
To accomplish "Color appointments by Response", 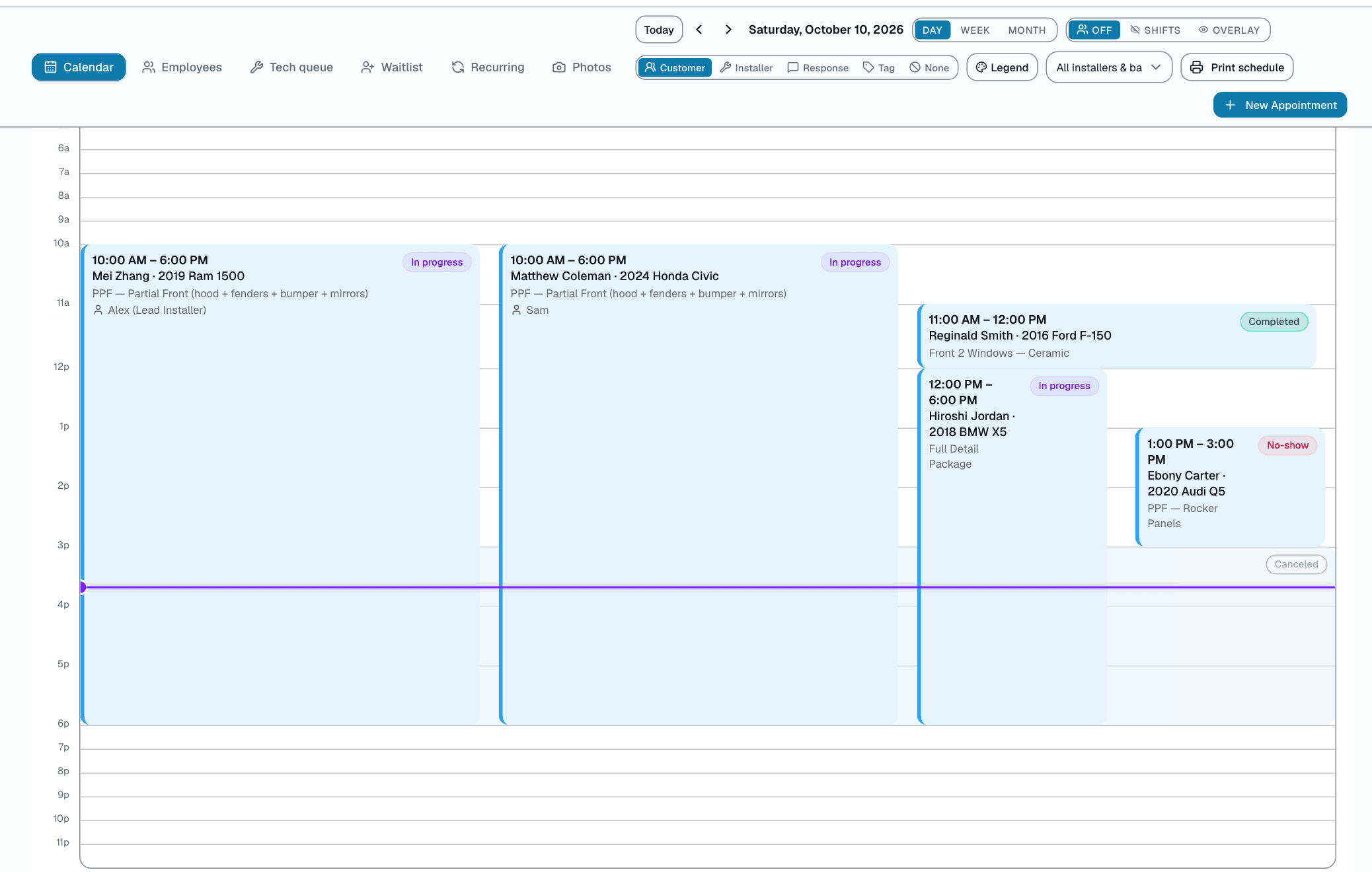I will pyautogui.click(x=818, y=67).
